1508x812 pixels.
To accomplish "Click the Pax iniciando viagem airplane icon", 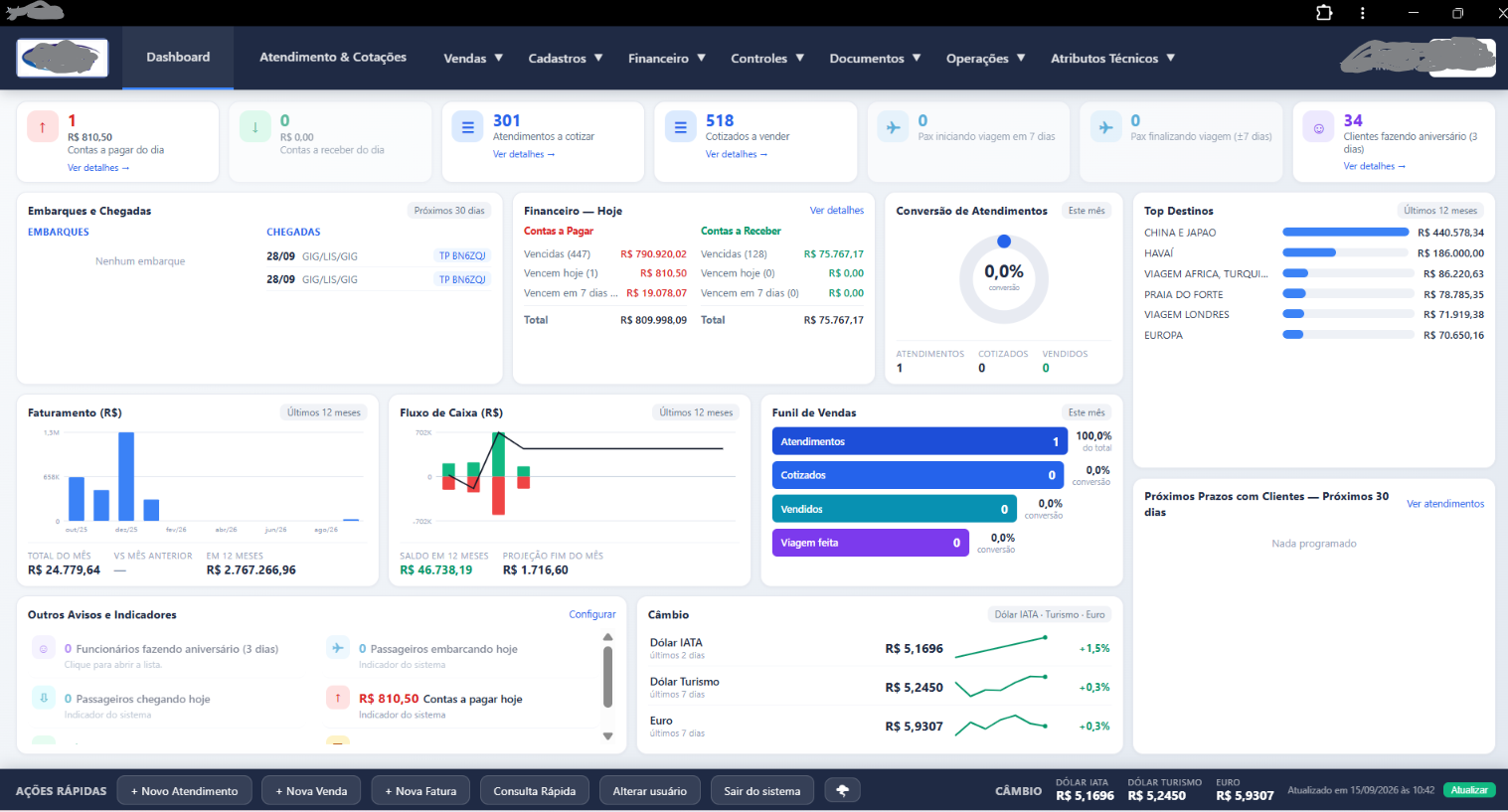I will 894,126.
